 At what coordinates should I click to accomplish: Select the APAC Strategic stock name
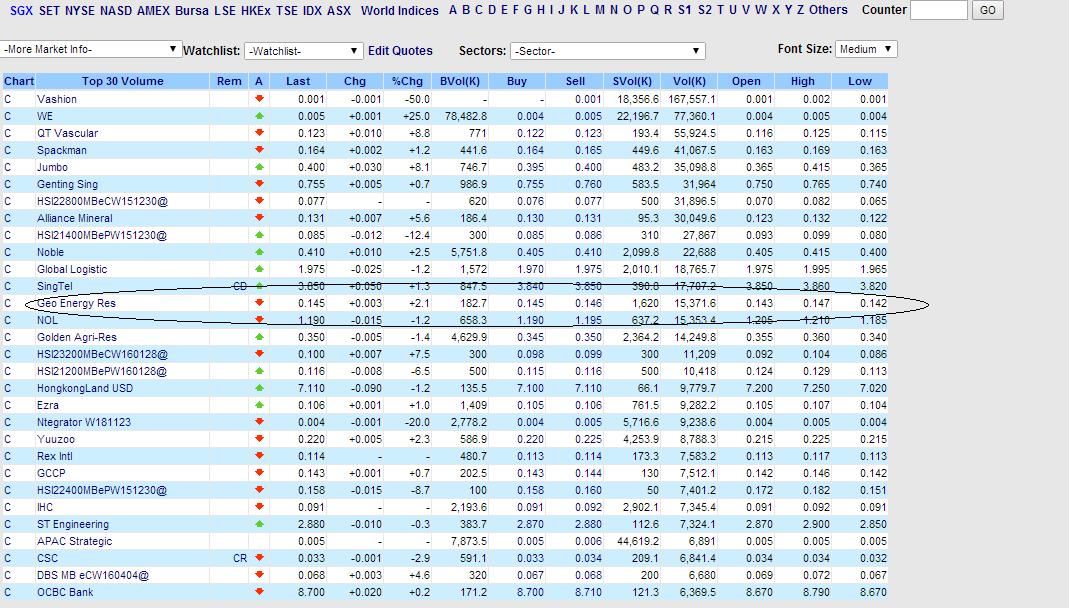(74, 541)
